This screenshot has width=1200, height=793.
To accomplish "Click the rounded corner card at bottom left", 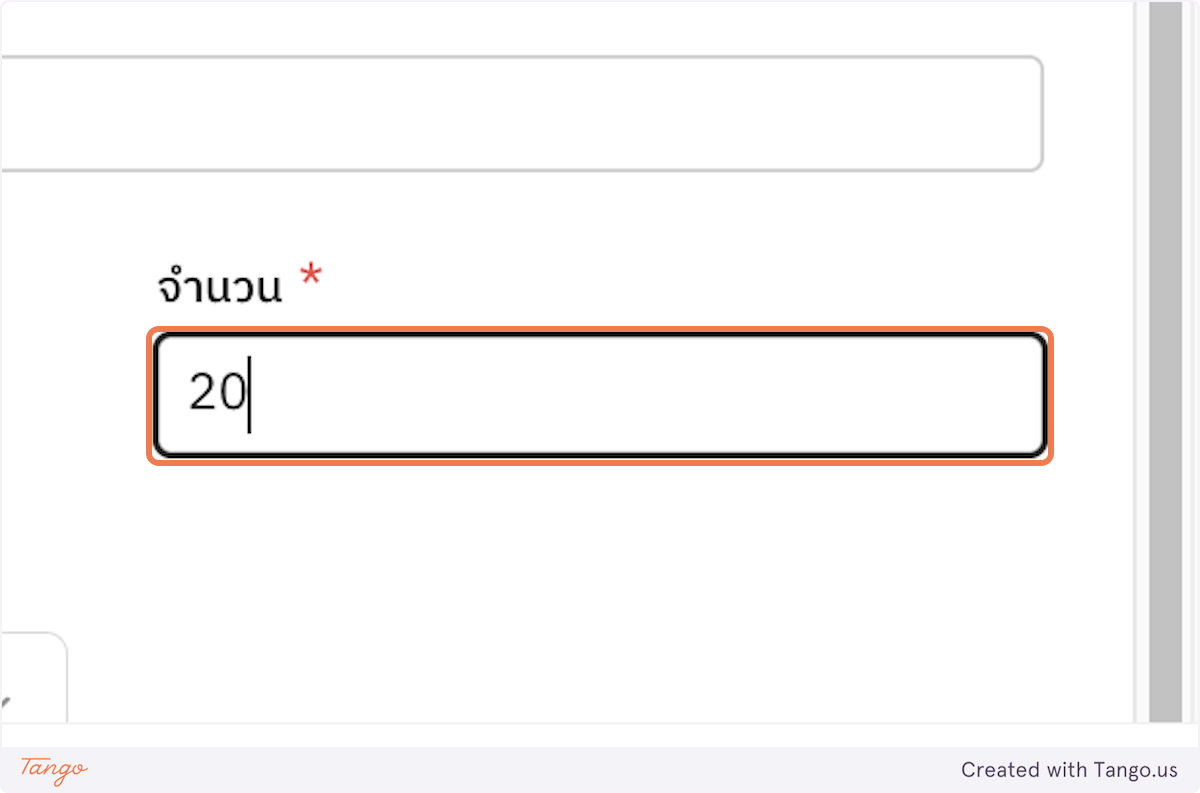I will pyautogui.click(x=33, y=675).
